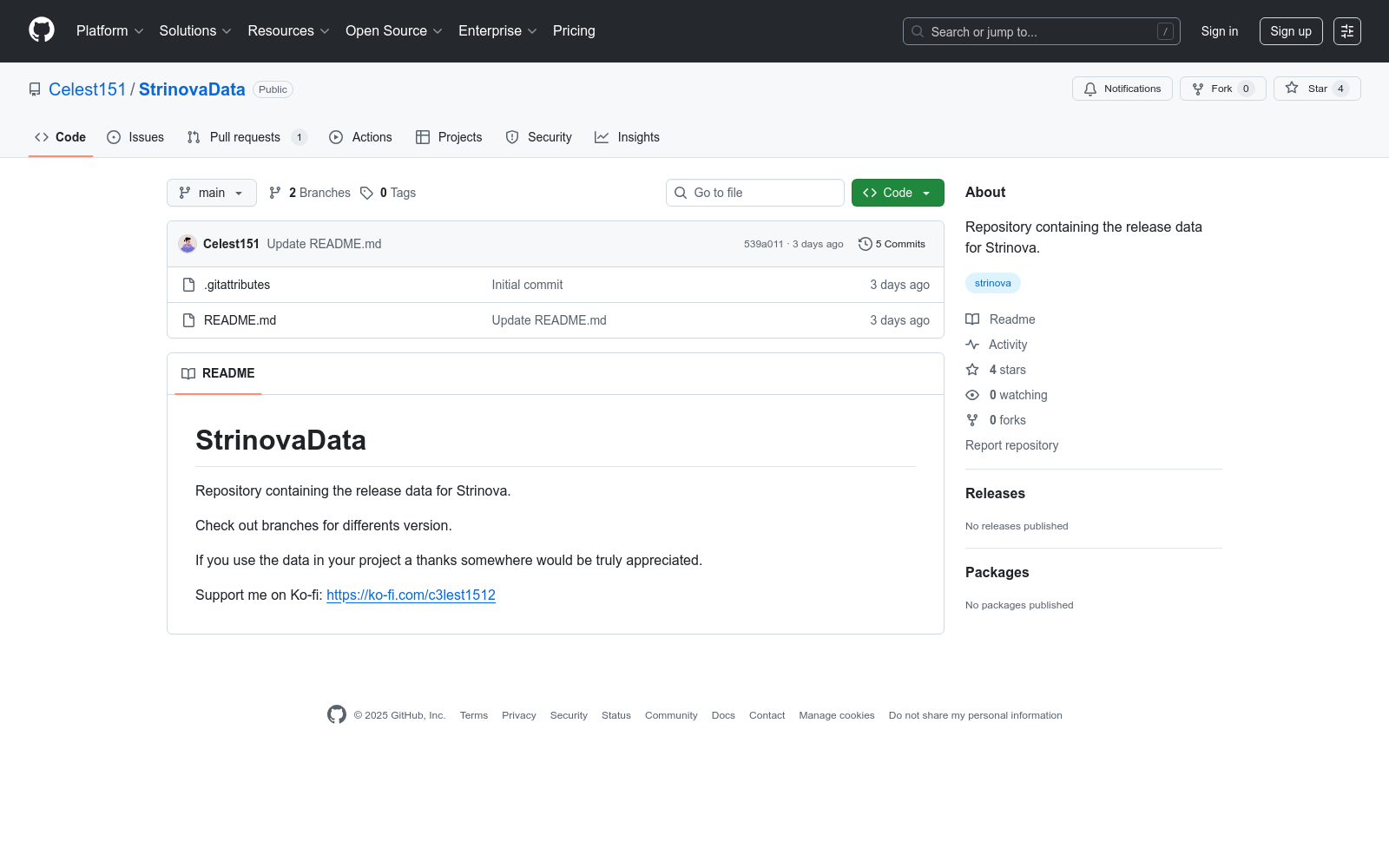1389x868 pixels.
Task: Focus the Go to file input
Action: tap(755, 193)
